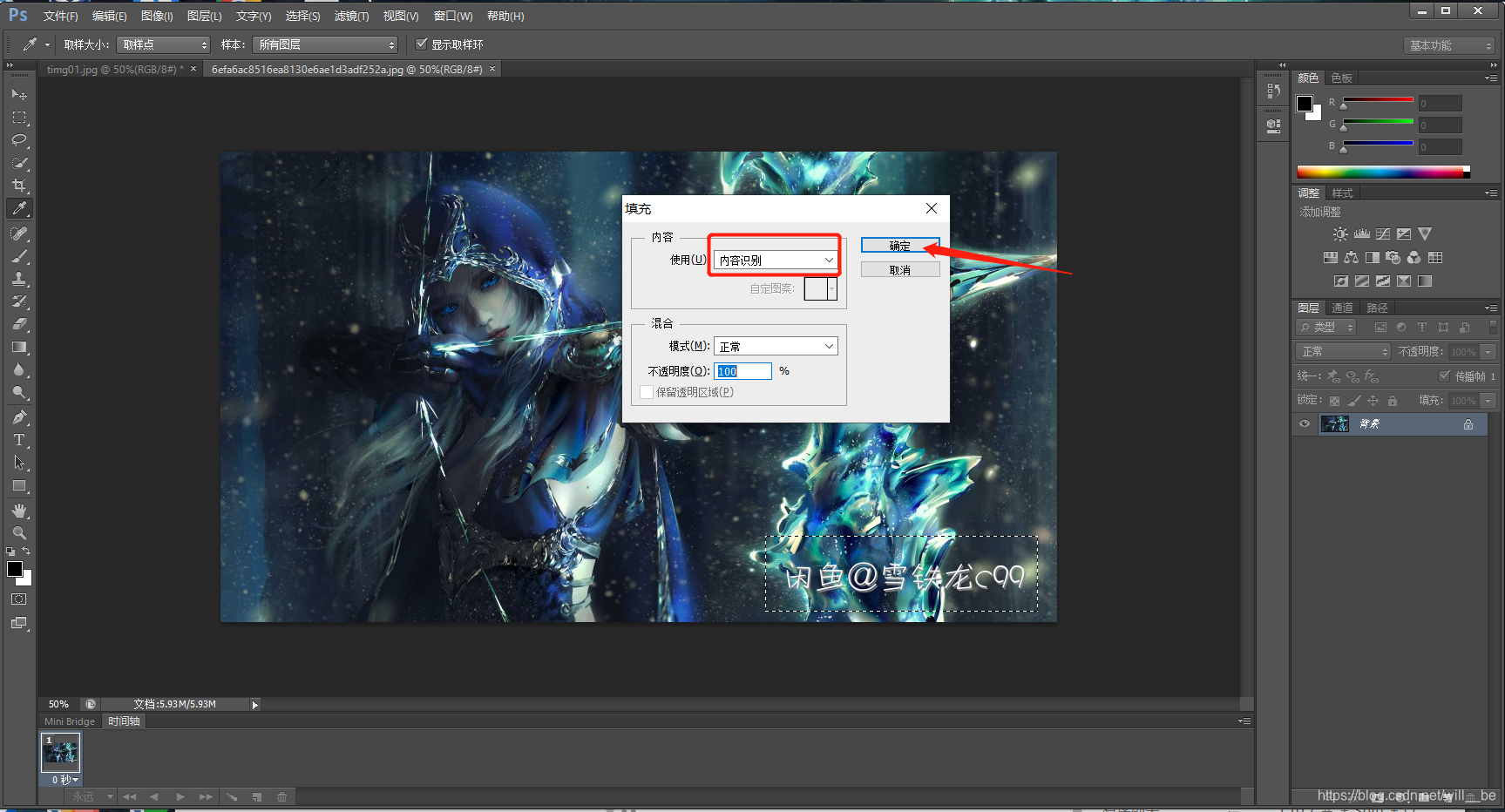Toggle lock position icon
1505x812 pixels.
[x=1373, y=401]
